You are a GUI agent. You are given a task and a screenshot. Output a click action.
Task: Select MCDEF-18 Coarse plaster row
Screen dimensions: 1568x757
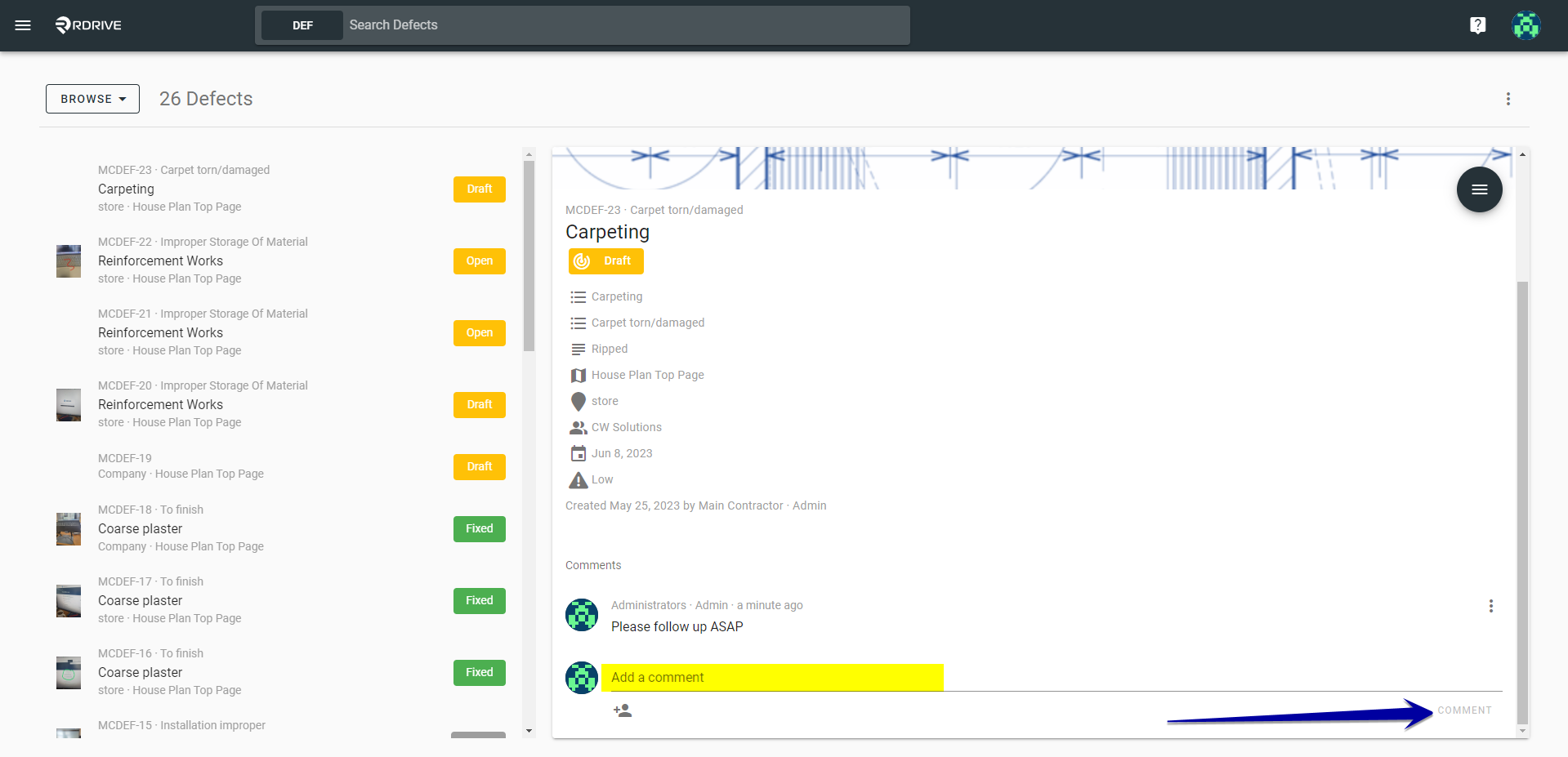(x=280, y=528)
